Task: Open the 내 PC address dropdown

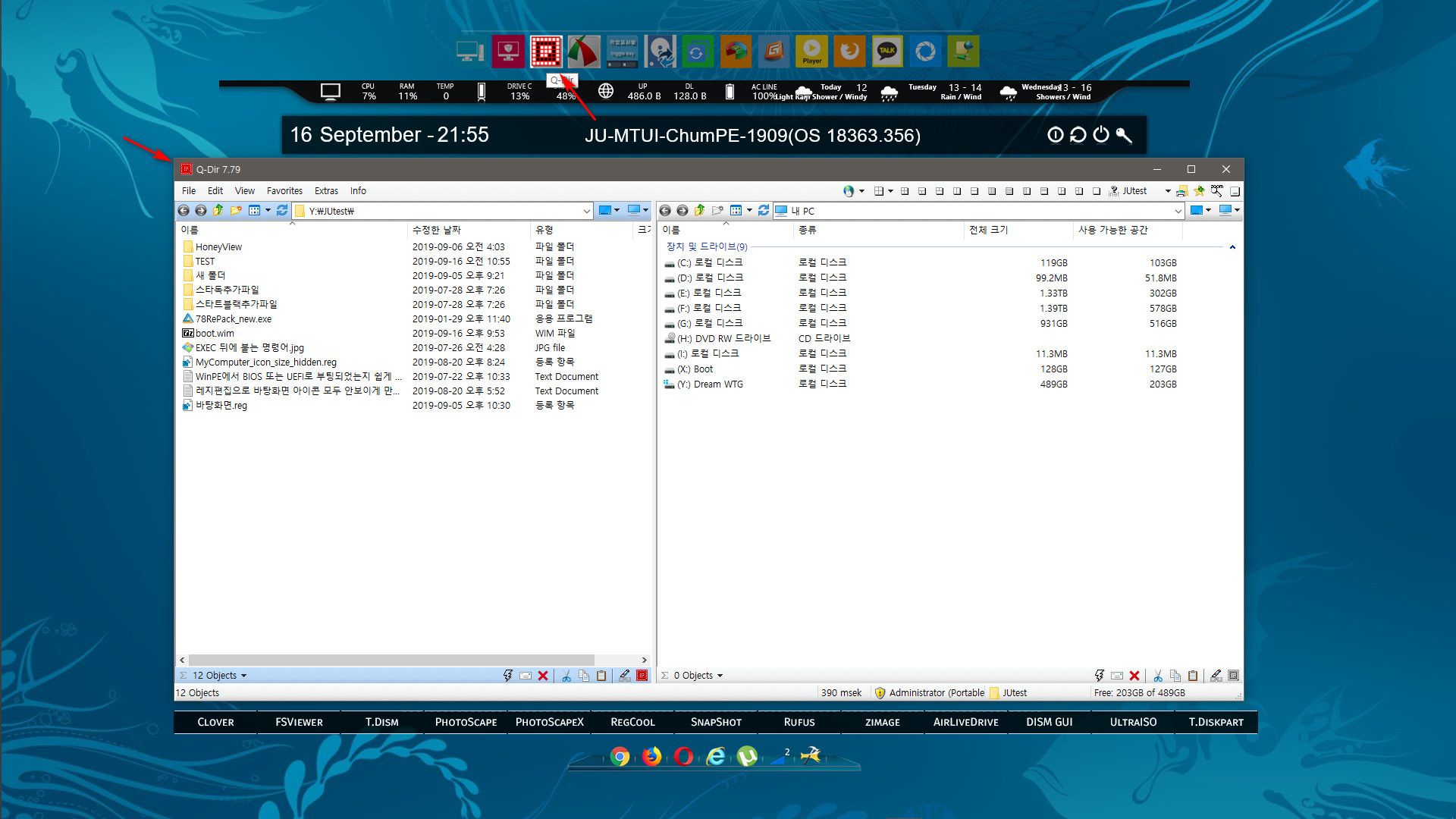Action: pyautogui.click(x=1178, y=211)
